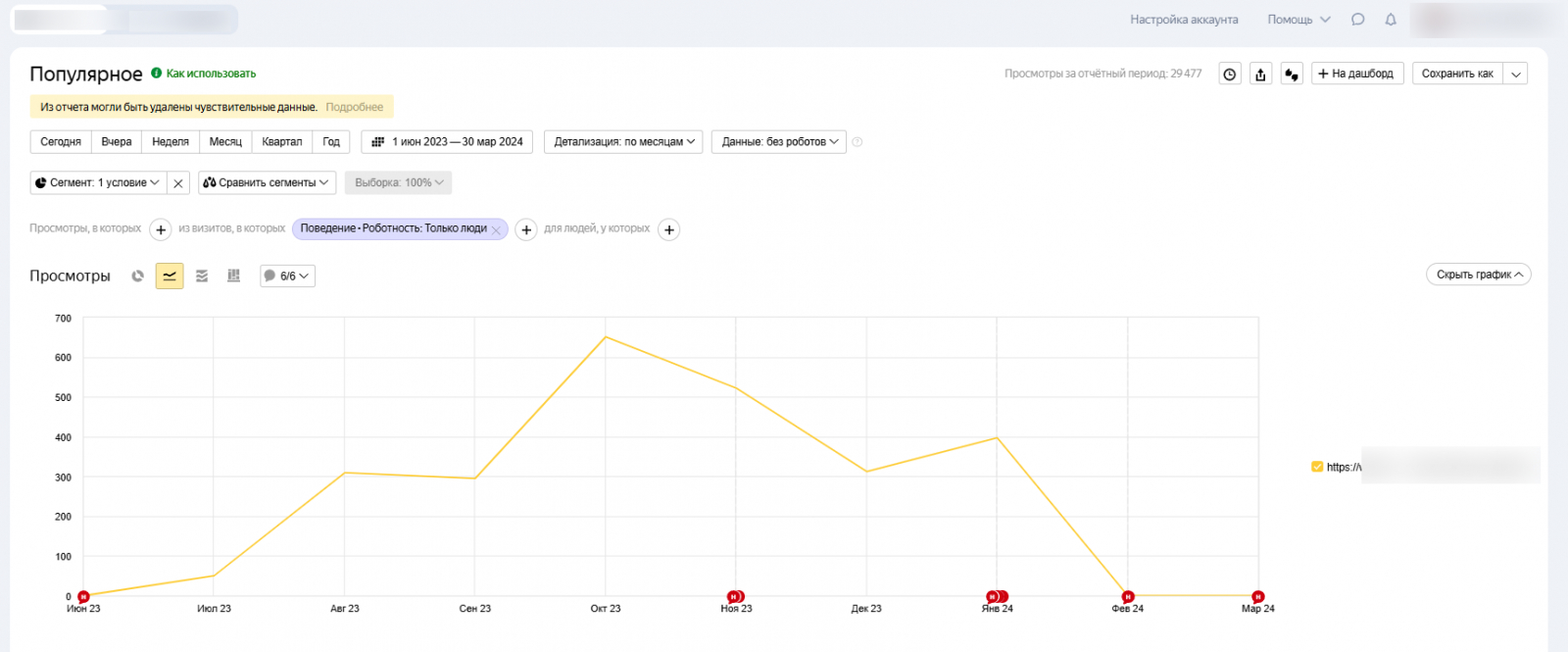Screen dimensions: 1568x652
Task: Open the chat messages icon
Action: coord(1357,20)
